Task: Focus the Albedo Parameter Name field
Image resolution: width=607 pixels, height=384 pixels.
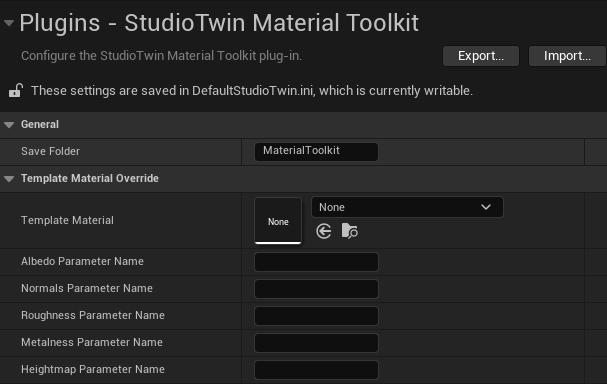Action: pos(316,262)
